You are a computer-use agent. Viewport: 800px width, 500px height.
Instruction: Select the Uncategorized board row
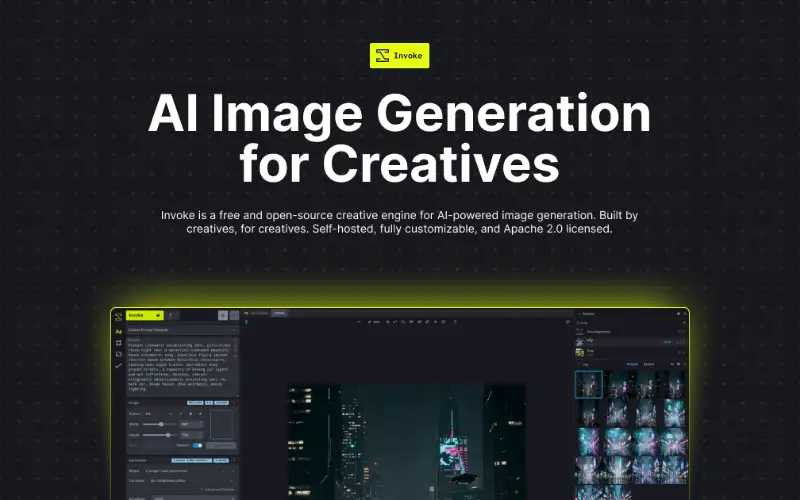631,332
